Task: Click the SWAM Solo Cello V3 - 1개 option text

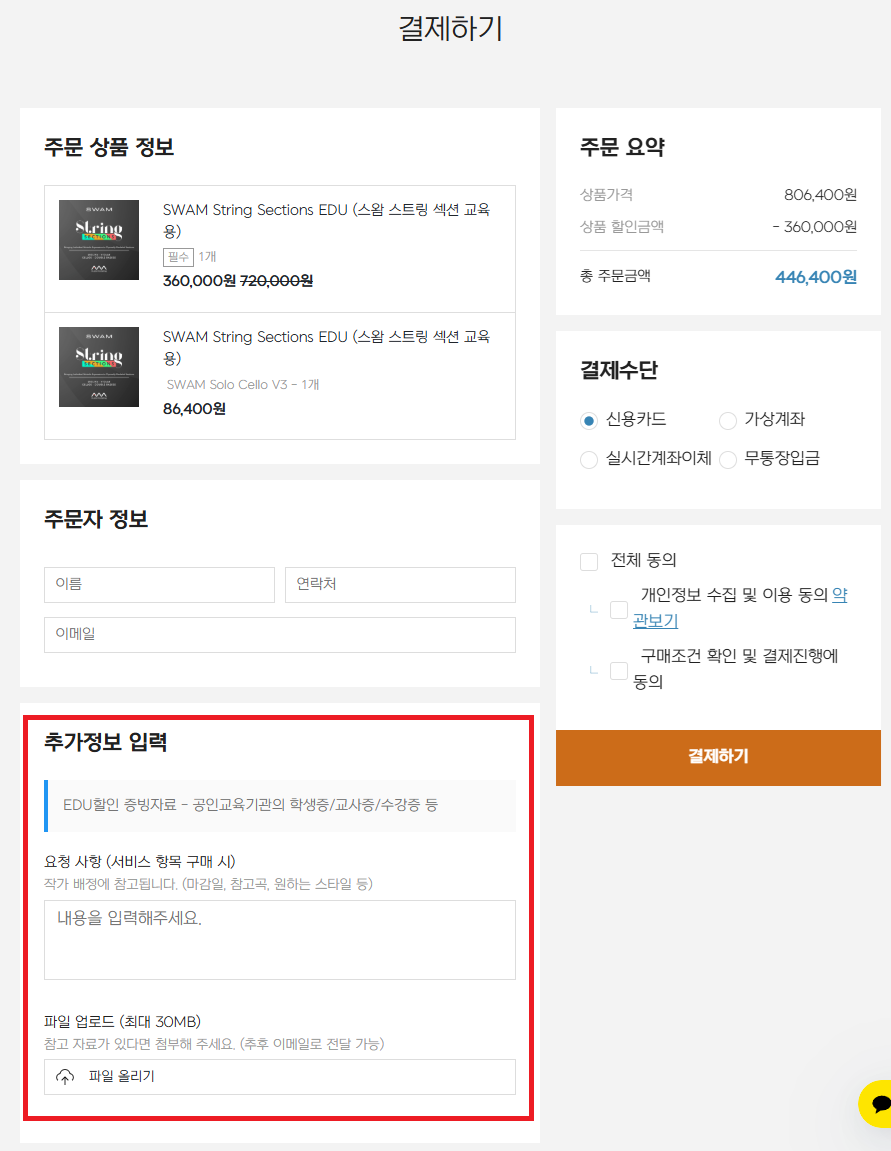Action: 243,385
